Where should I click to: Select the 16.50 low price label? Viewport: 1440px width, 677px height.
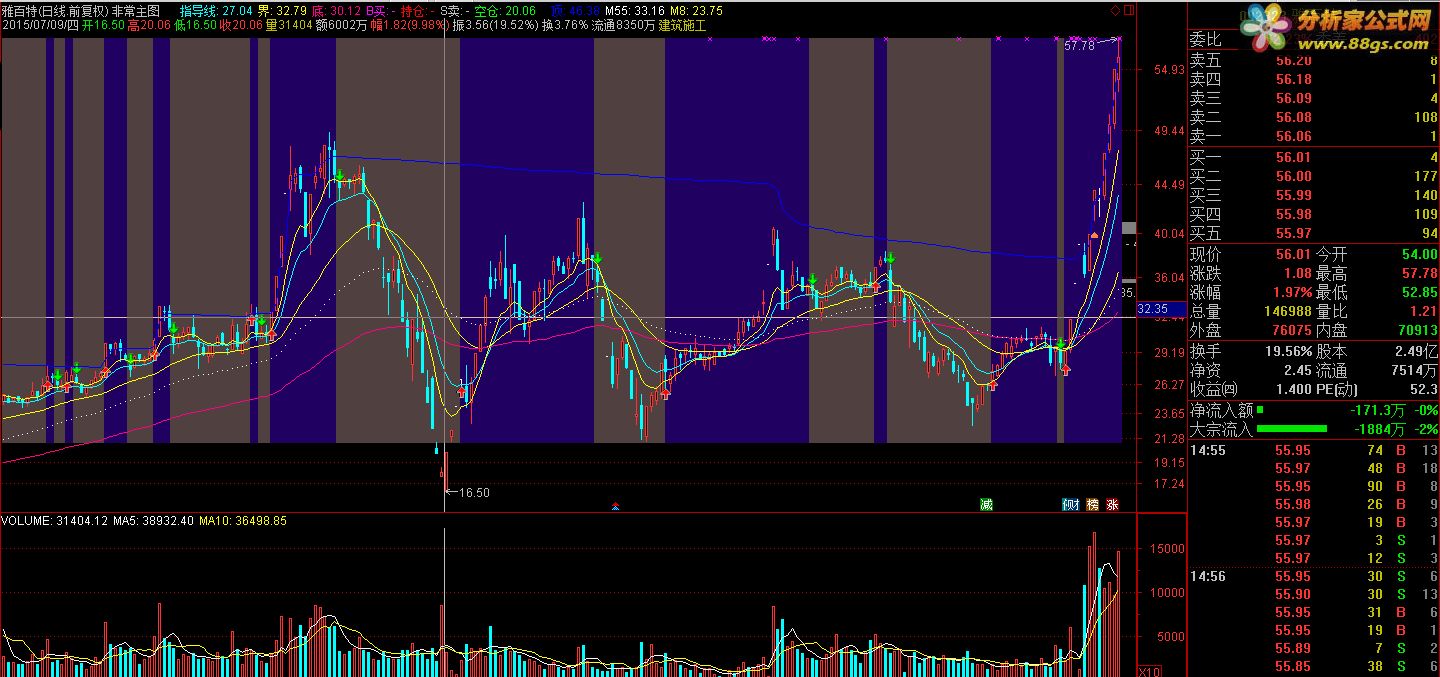point(474,492)
